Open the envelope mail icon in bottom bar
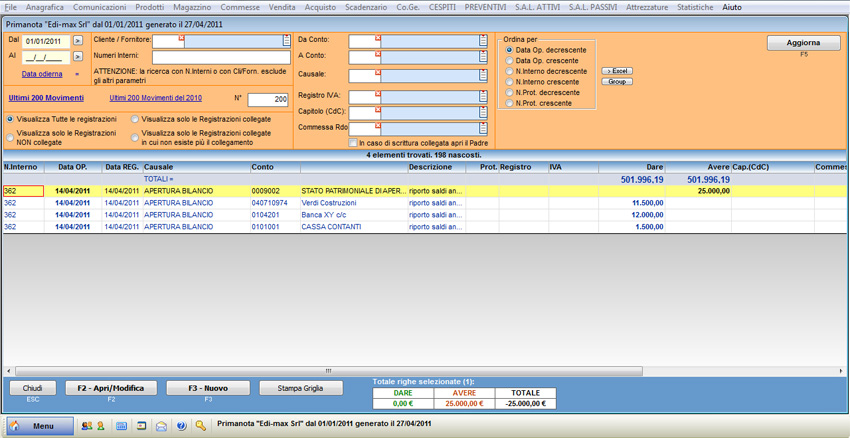 coord(161,426)
